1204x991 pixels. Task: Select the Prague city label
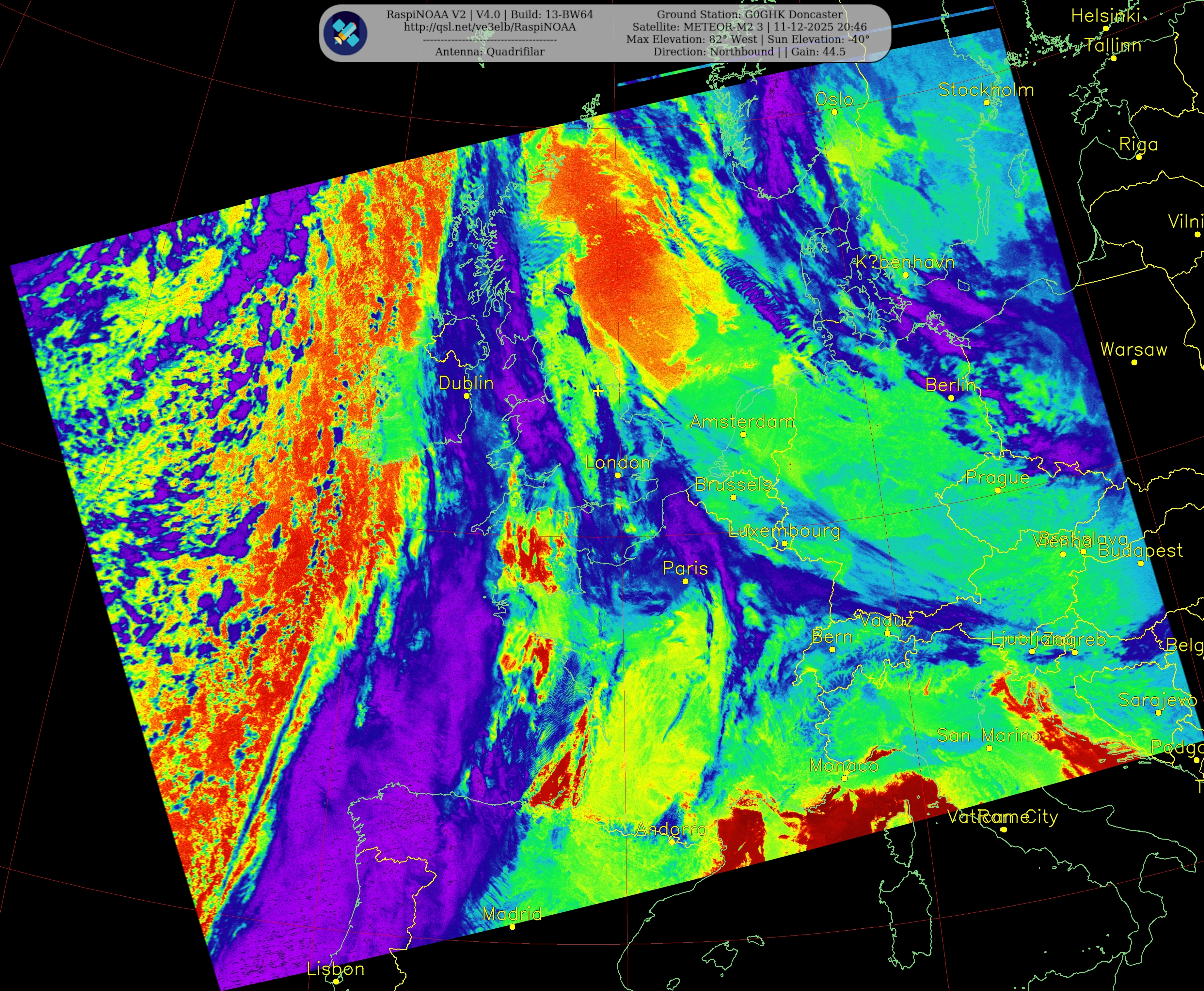pos(997,477)
